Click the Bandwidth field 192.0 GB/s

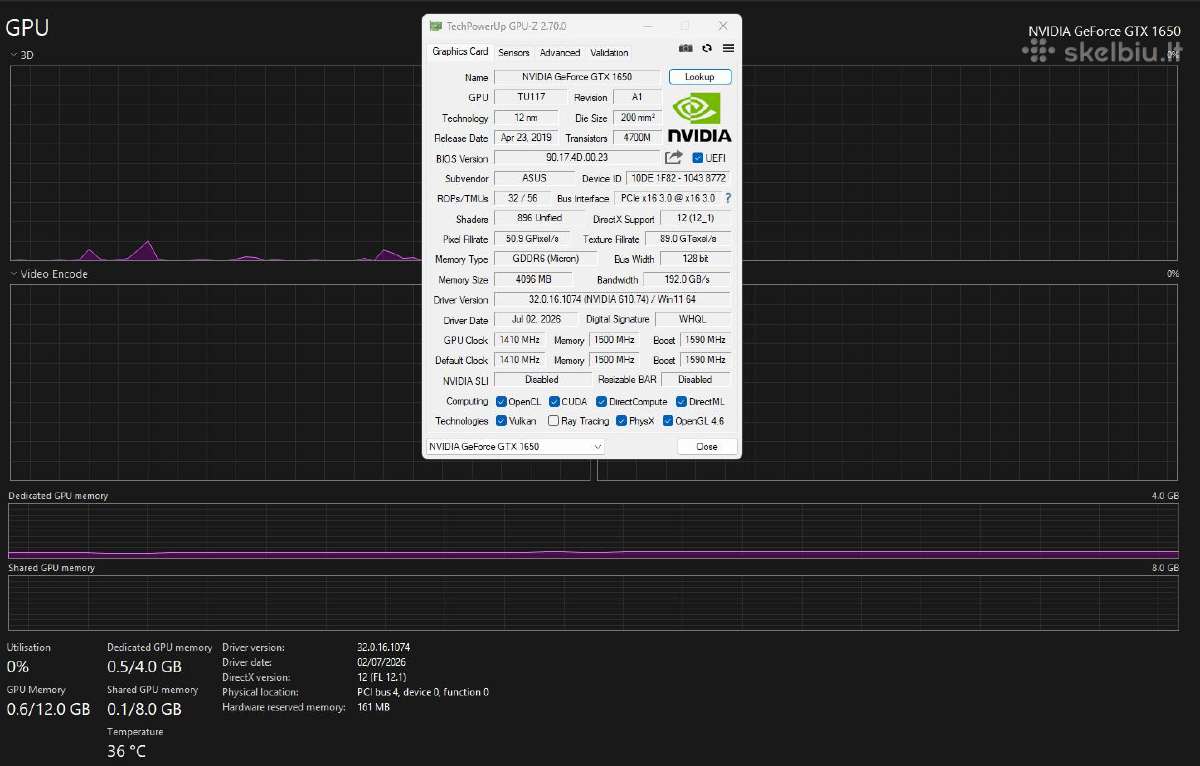686,279
